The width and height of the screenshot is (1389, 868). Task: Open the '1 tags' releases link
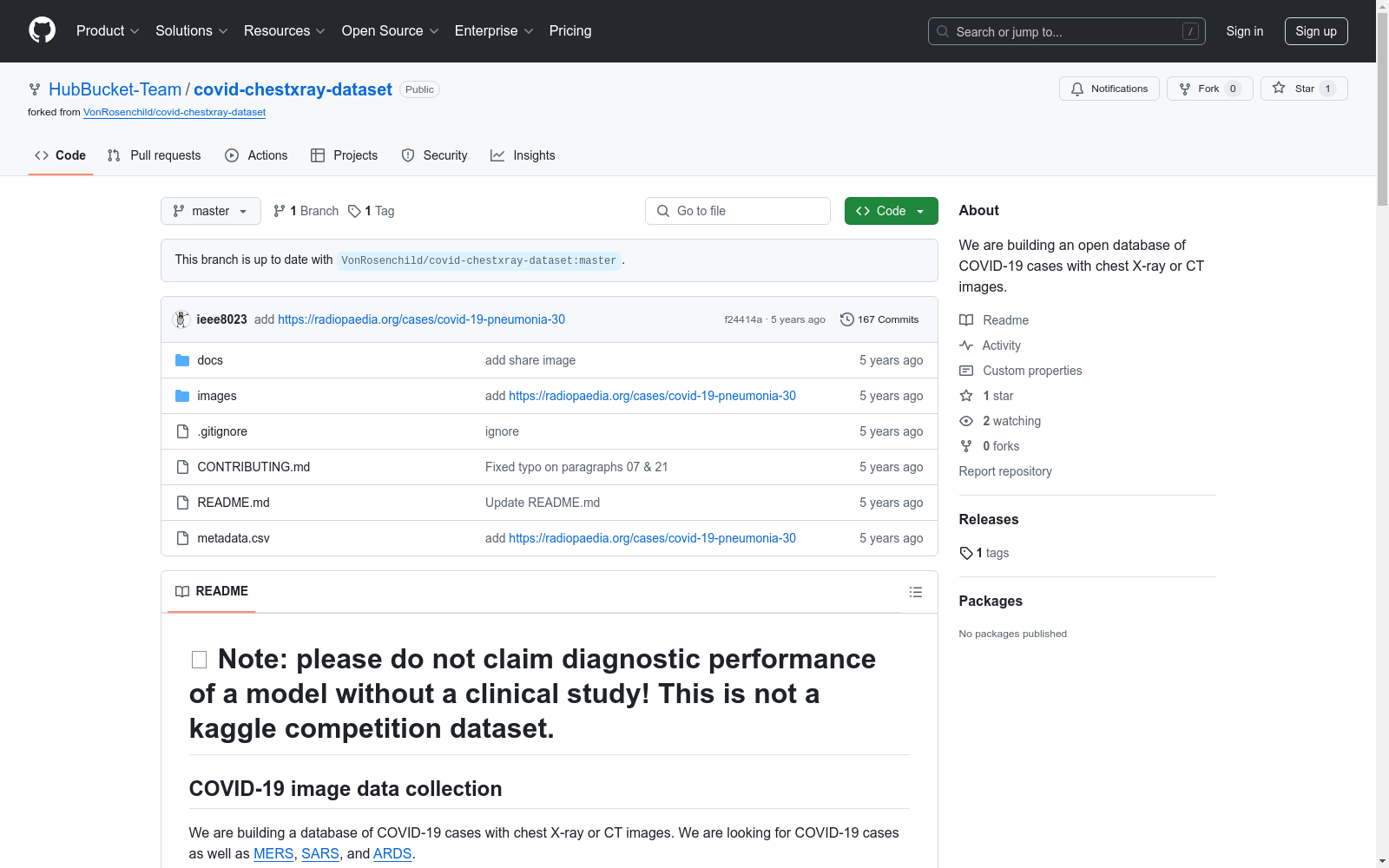click(984, 553)
